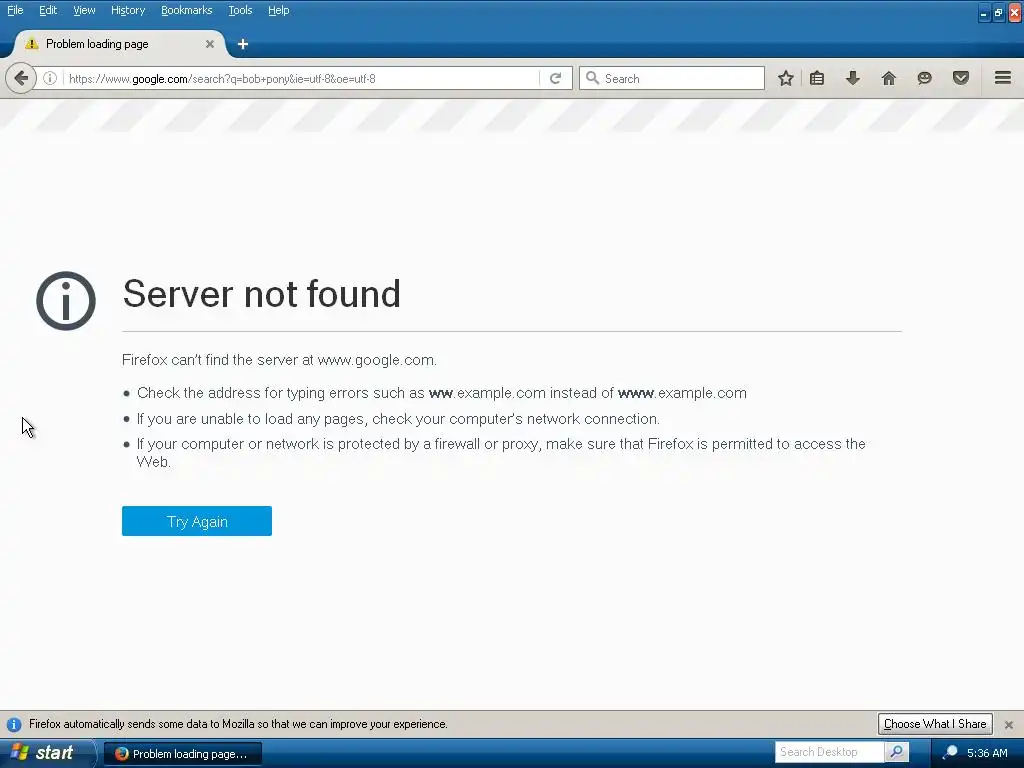Click the magnifier icon in search box
Screen dimensions: 1024x768
point(592,78)
